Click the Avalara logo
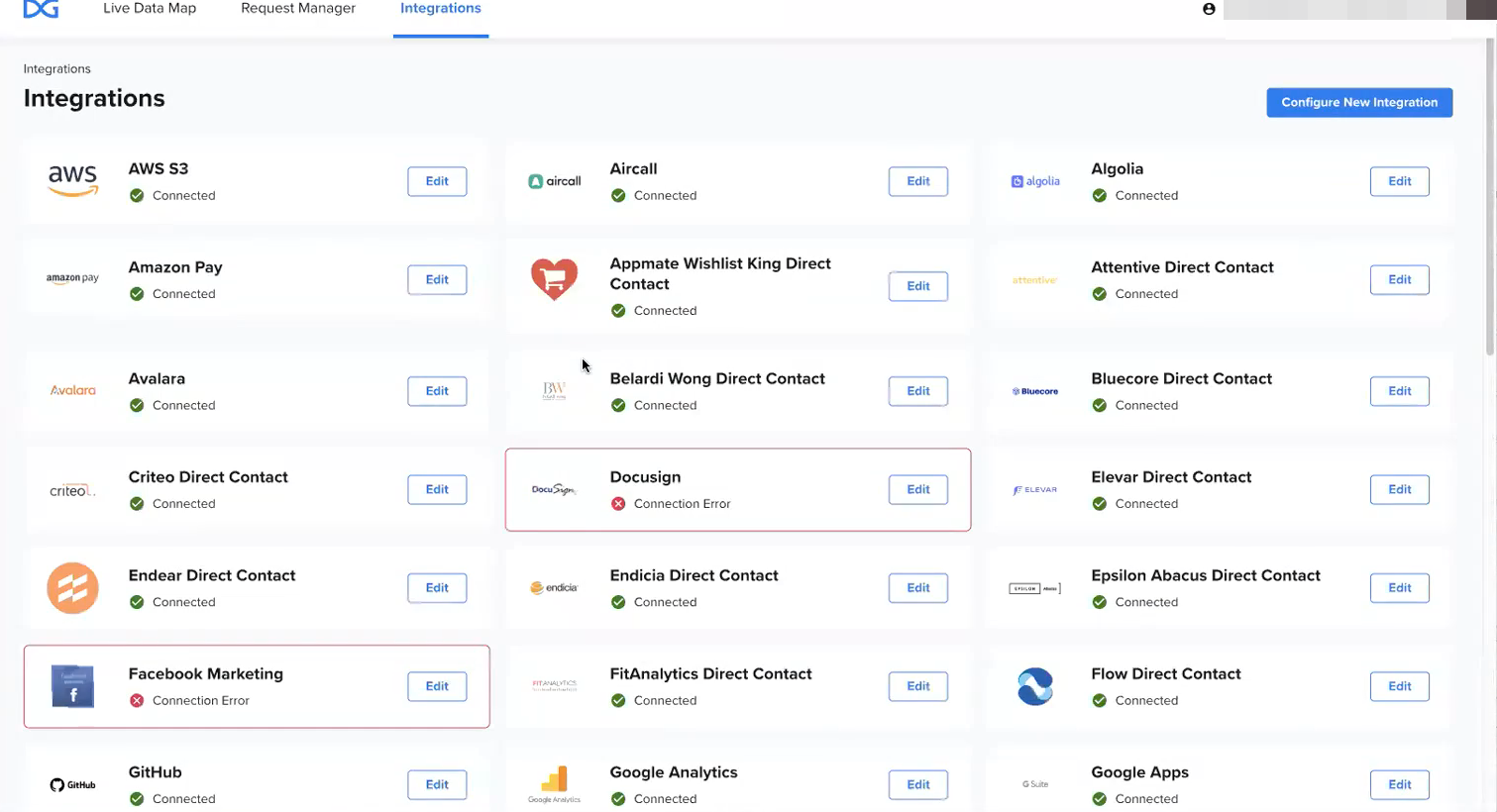Image resolution: width=1497 pixels, height=812 pixels. point(73,390)
